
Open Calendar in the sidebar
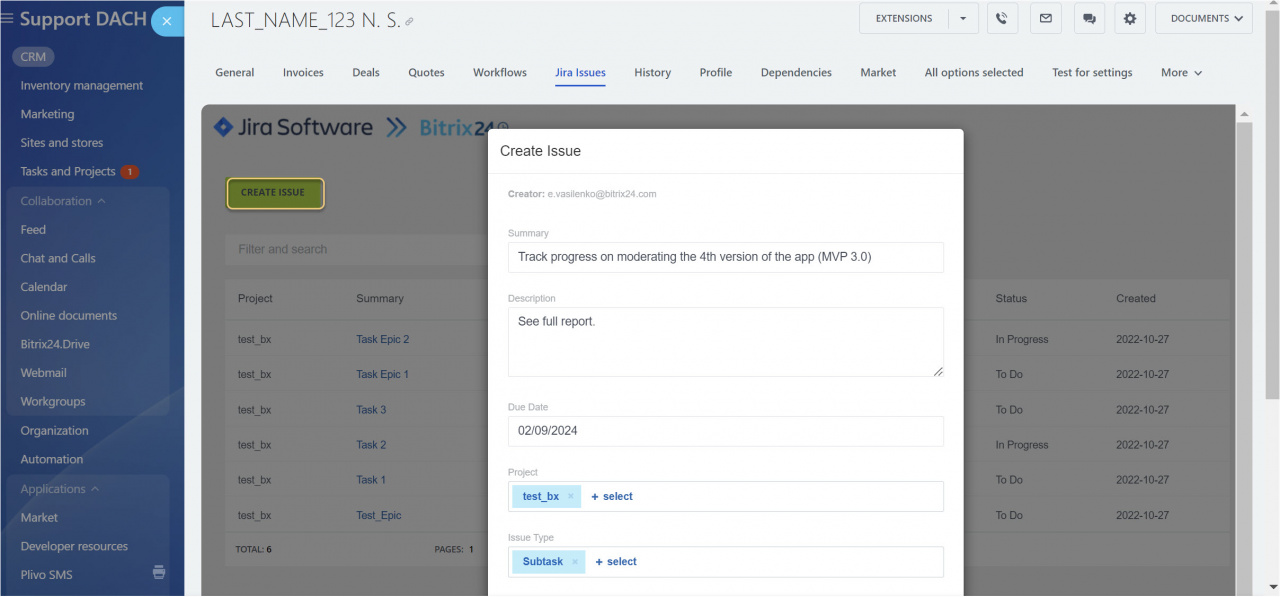44,287
